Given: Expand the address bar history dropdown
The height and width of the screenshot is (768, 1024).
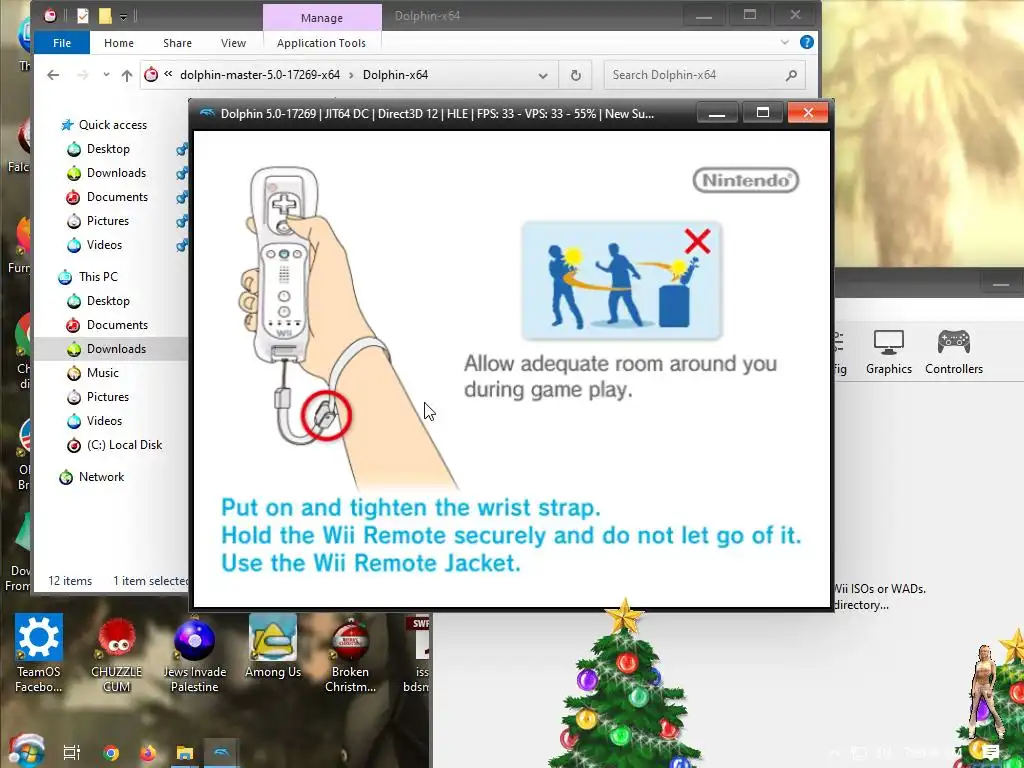Looking at the screenshot, I should coord(543,75).
